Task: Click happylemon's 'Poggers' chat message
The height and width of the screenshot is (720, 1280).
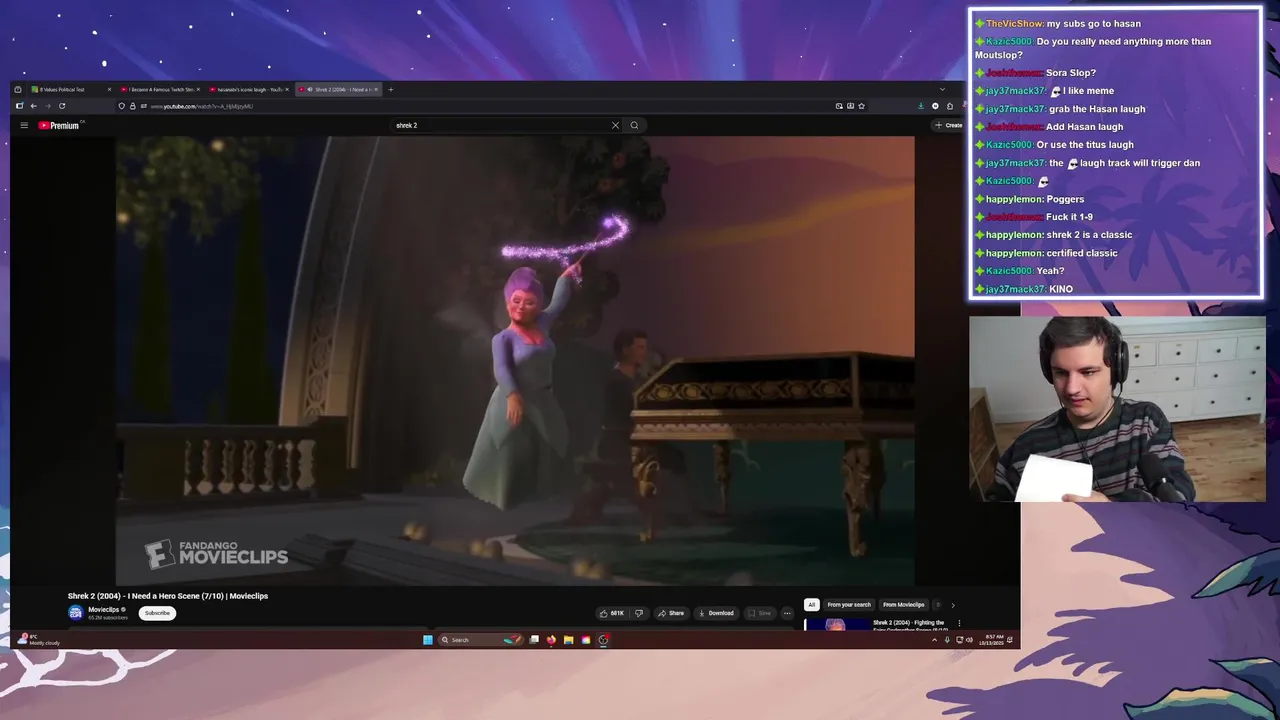Action: tap(1065, 199)
